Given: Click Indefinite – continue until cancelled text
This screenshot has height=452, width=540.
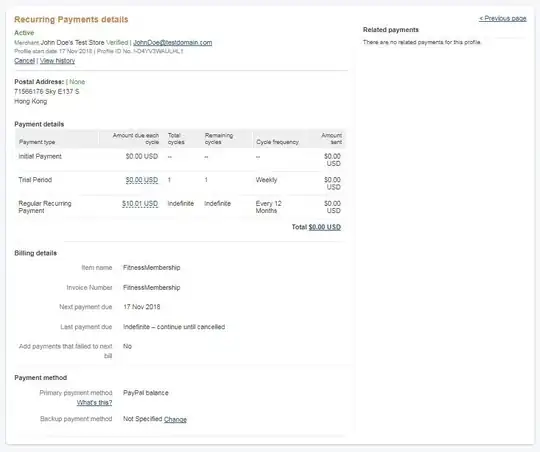Looking at the screenshot, I should (x=174, y=327).
